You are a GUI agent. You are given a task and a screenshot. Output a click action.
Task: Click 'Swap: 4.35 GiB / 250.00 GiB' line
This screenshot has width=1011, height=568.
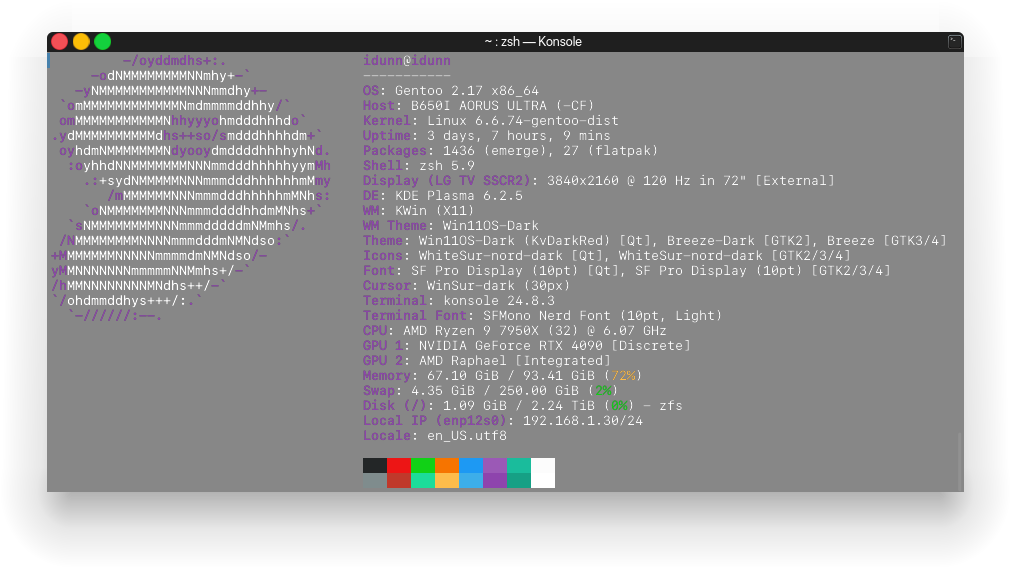491,391
